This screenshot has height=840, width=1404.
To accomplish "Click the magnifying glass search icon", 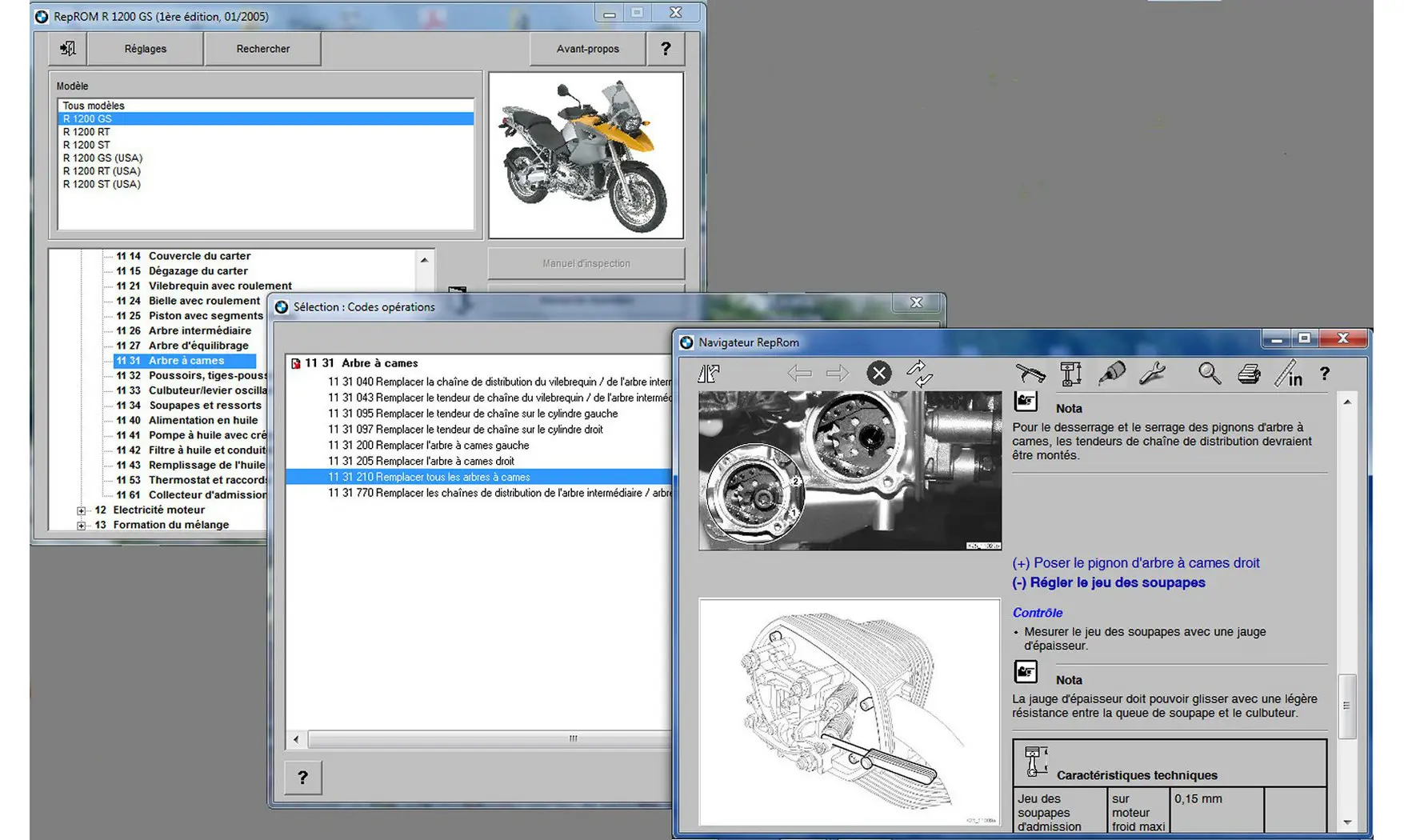I will [x=1209, y=373].
